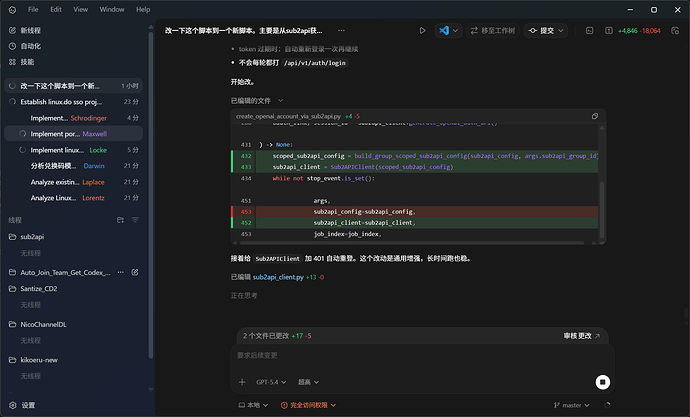690x417 pixels.
Task: Click the diff vertical scrollbar
Action: [602, 209]
